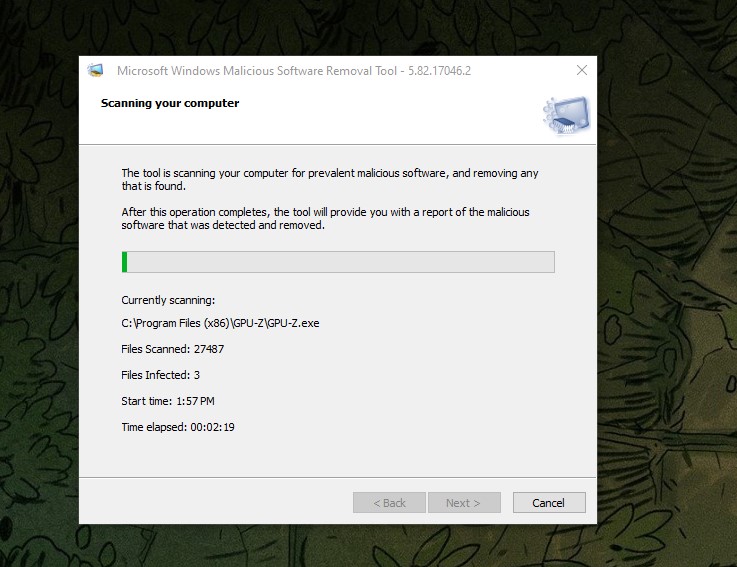The image size is (737, 567).
Task: Click the paragraph starting 'After this operation completes'
Action: (x=325, y=218)
